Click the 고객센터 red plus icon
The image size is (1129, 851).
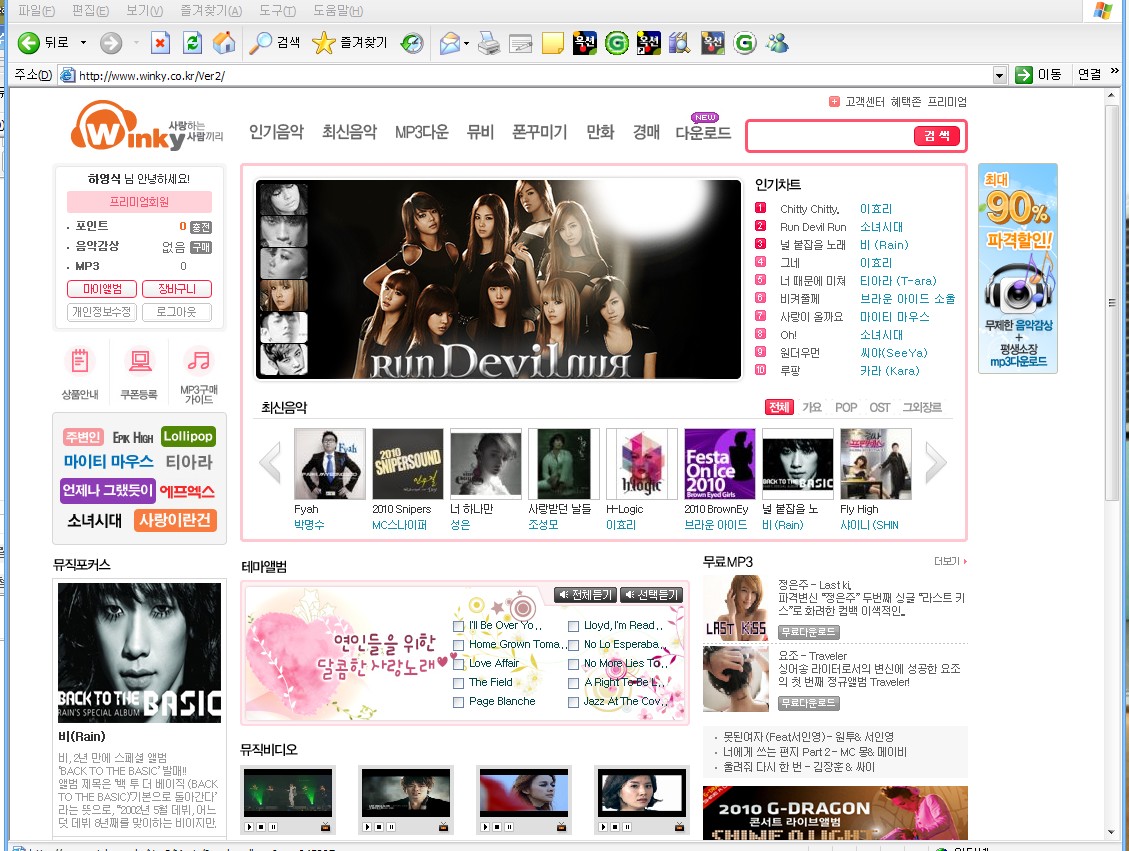coord(834,102)
